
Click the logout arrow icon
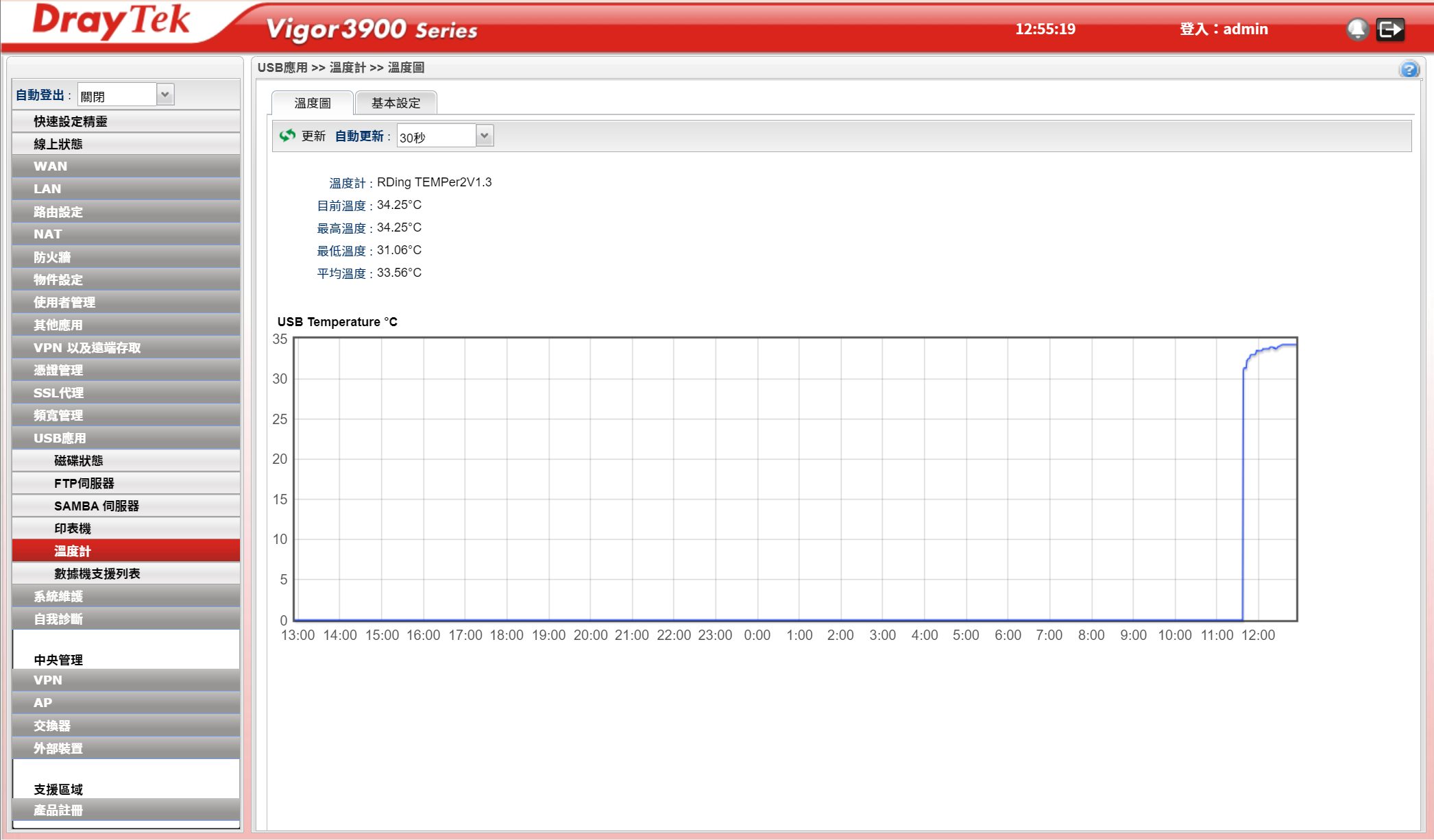[x=1391, y=29]
